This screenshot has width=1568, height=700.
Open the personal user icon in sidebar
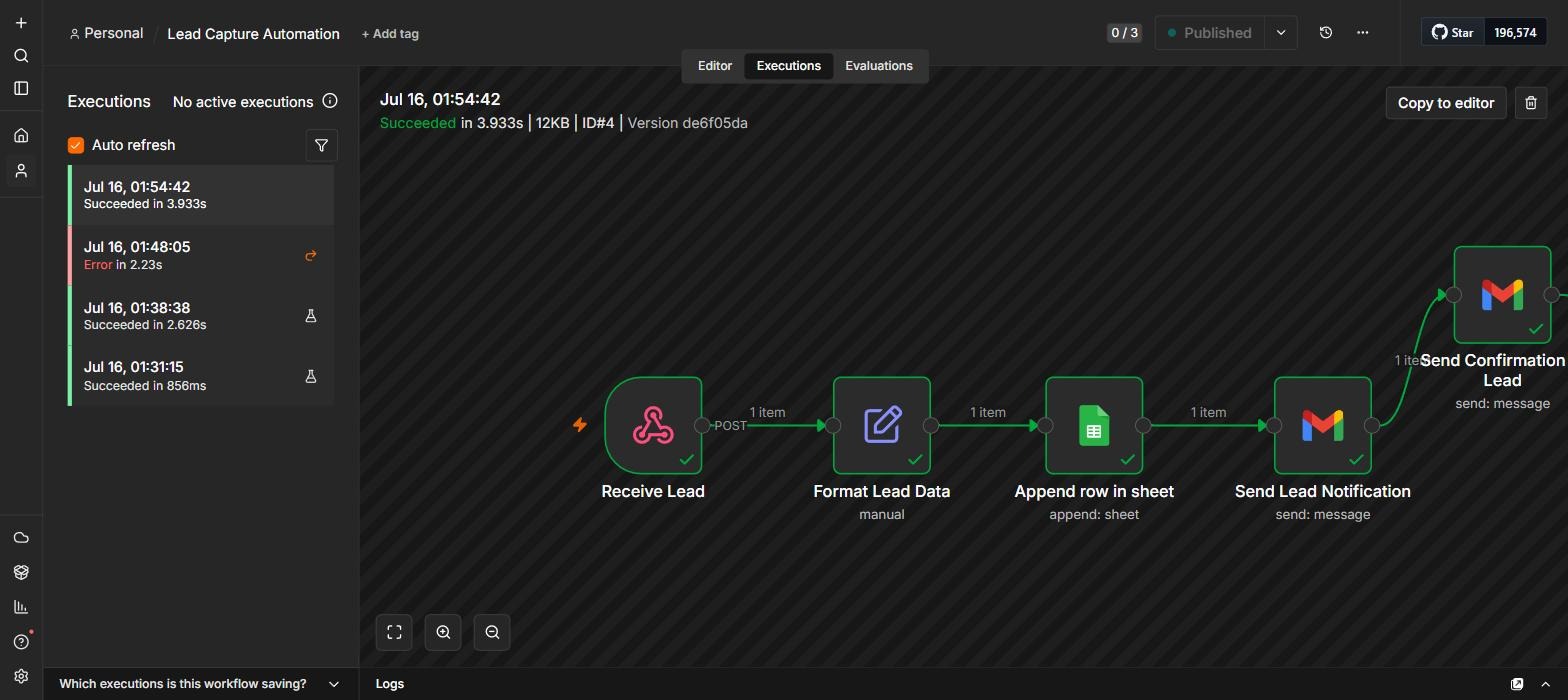(x=21, y=171)
